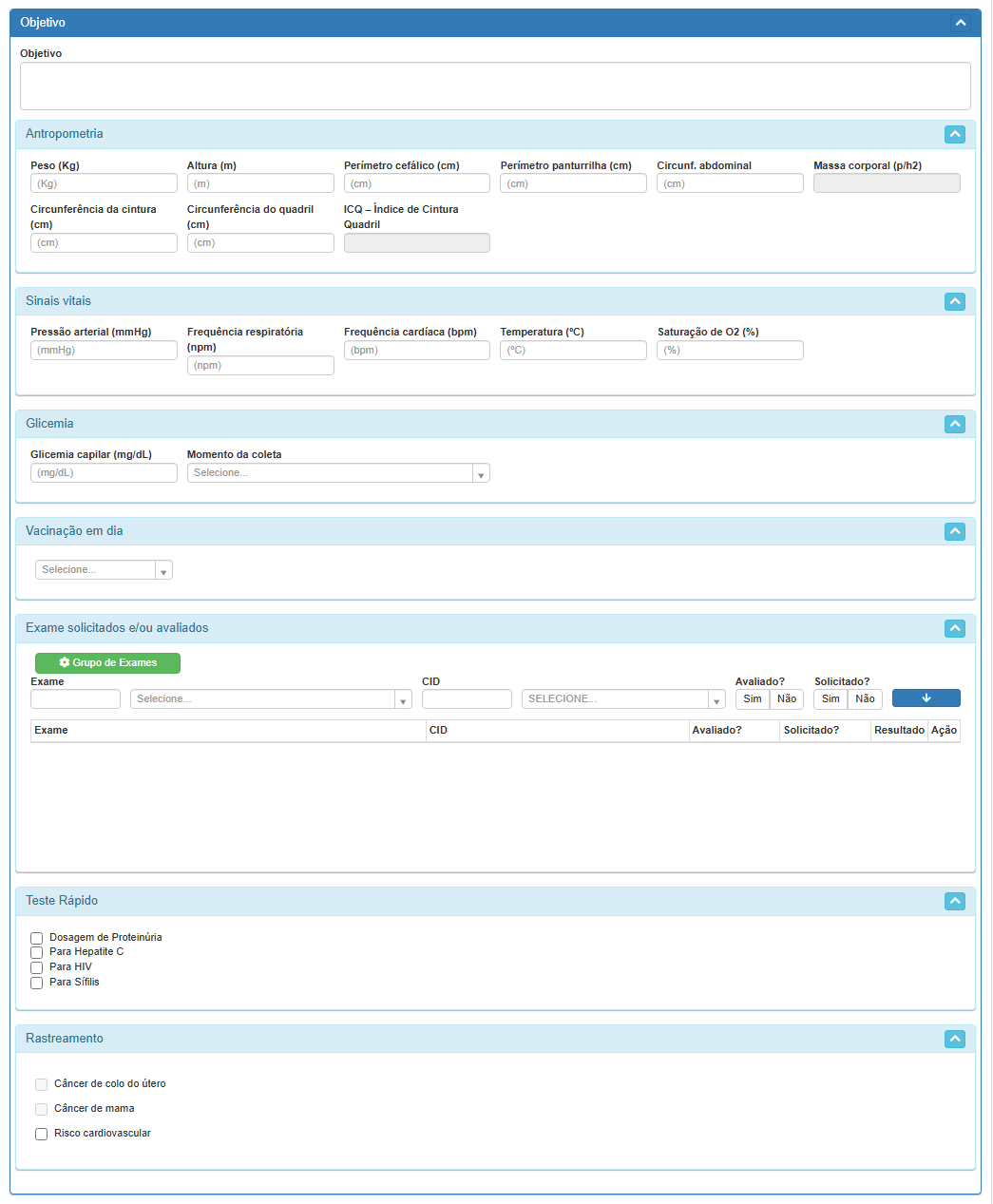Collapse the Glicemia section chevron
This screenshot has width=993, height=1204.
955,424
